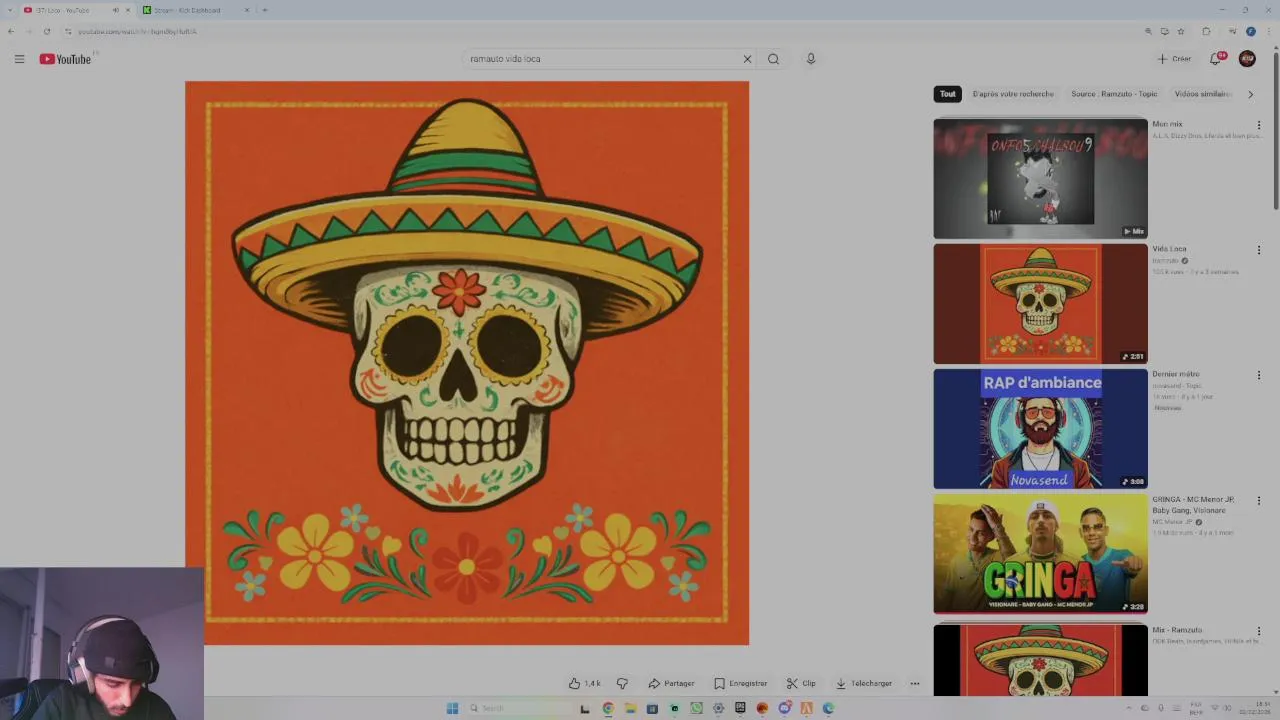Select the Vidéos similaires chip
1280x720 pixels.
(1203, 94)
